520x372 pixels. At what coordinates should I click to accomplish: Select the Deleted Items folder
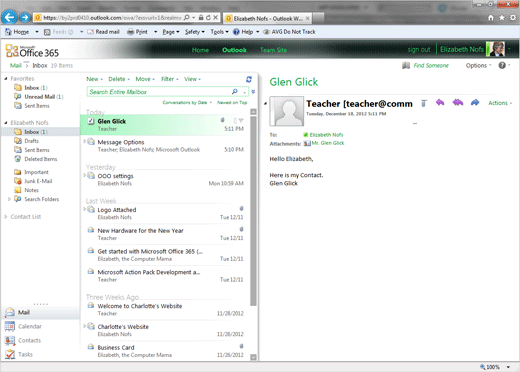point(40,159)
